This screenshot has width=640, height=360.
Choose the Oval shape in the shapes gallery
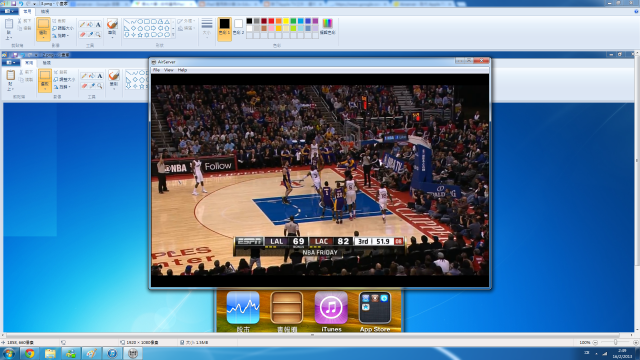tap(140, 22)
